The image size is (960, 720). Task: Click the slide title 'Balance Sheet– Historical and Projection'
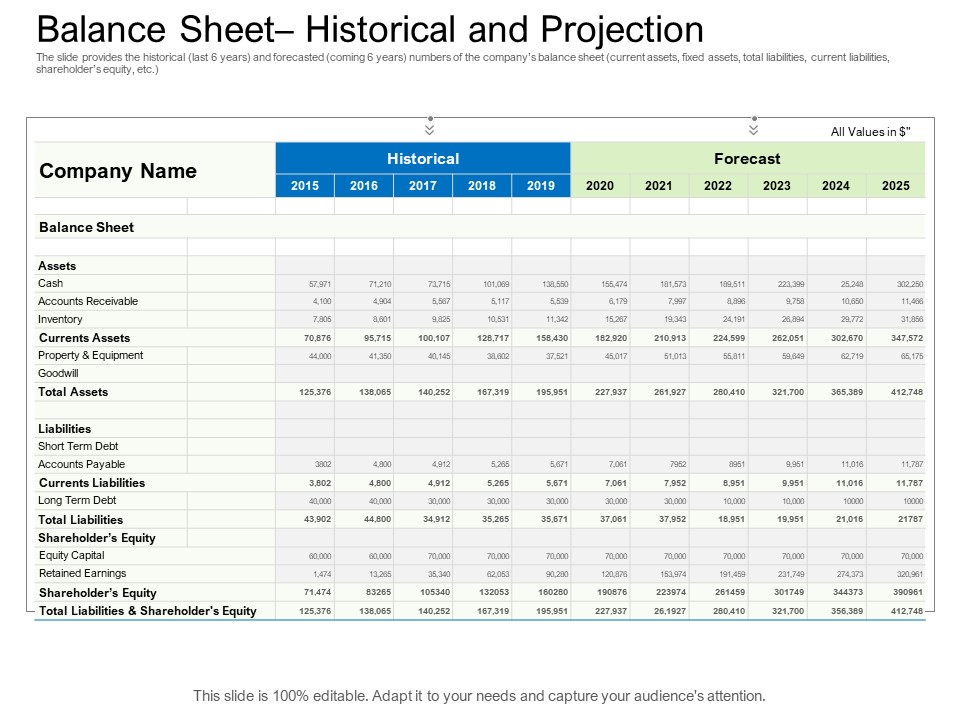click(x=370, y=29)
